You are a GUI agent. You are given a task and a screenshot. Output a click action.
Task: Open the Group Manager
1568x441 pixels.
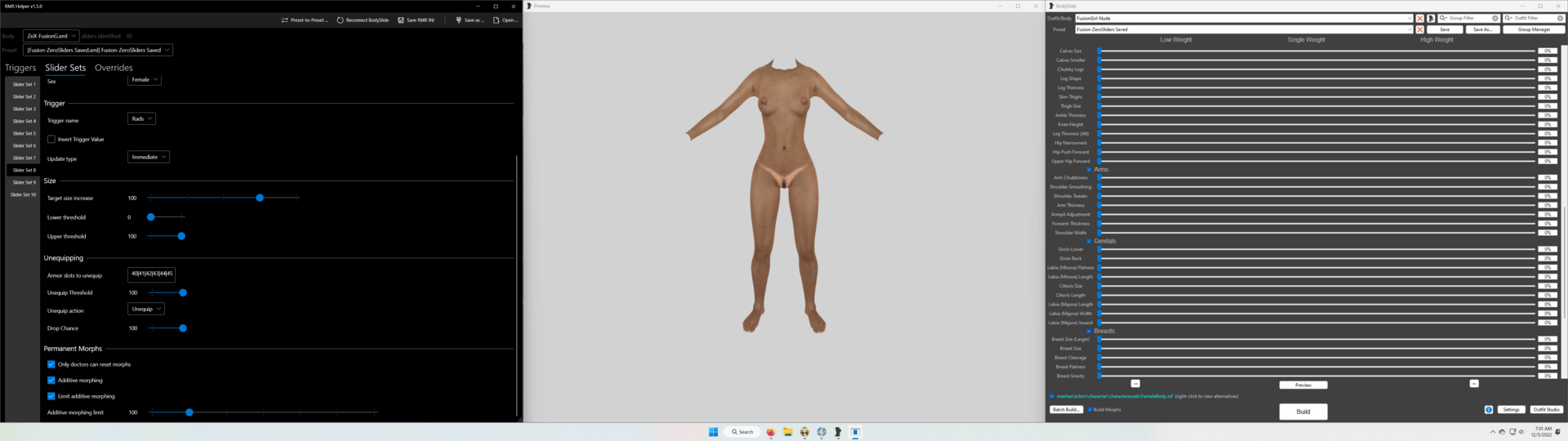[x=1534, y=29]
